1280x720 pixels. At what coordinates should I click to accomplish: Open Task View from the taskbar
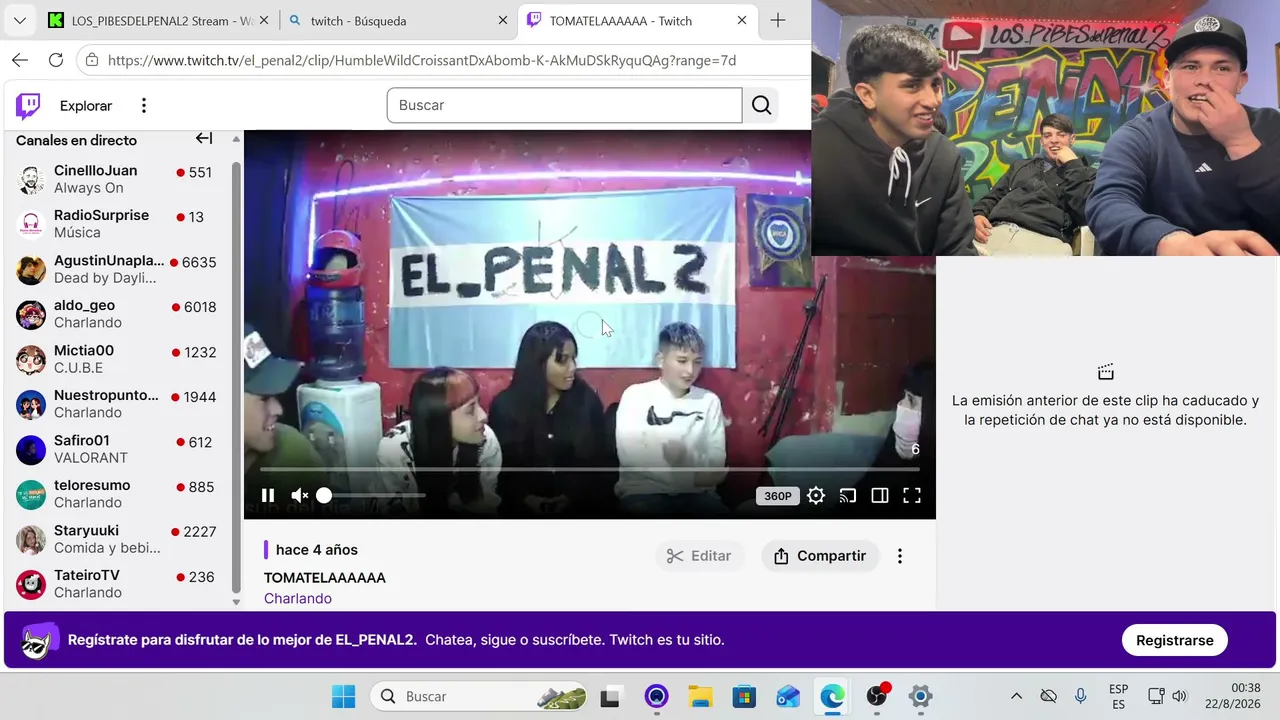[x=610, y=696]
